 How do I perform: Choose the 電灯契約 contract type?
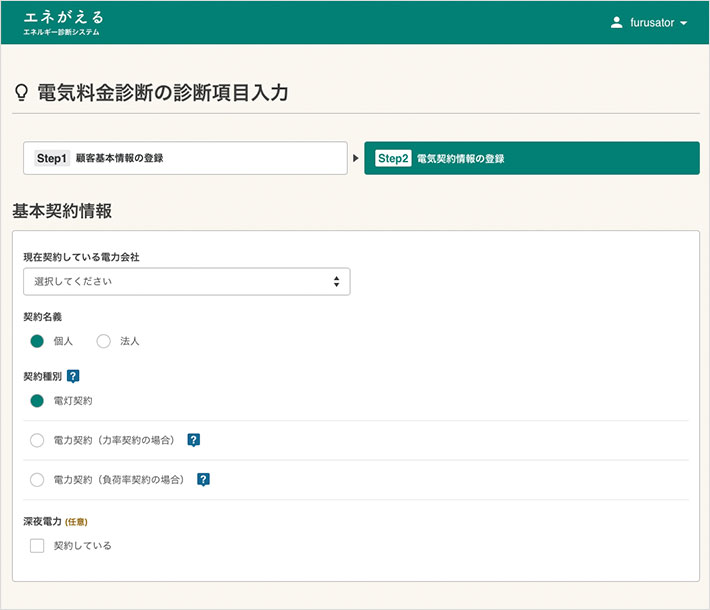(x=37, y=401)
